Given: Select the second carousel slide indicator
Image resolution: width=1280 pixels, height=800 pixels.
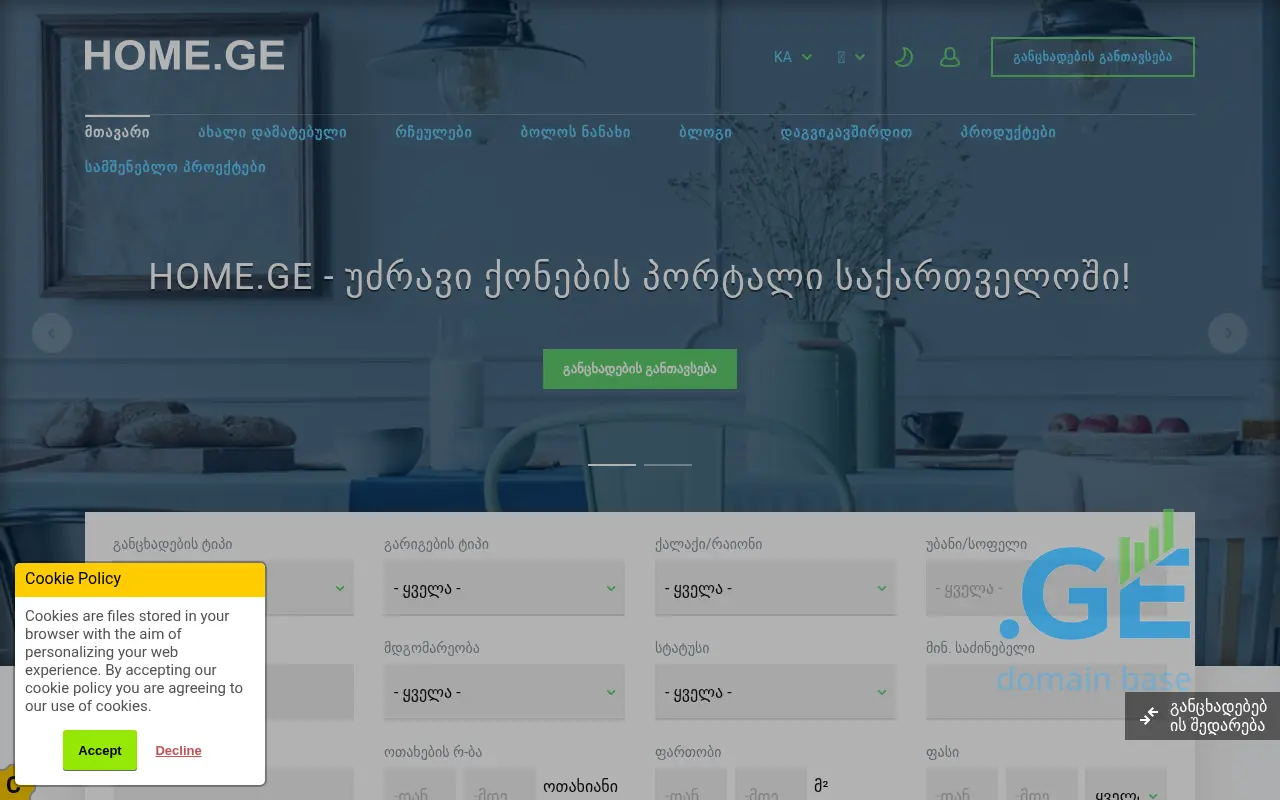Looking at the screenshot, I should [668, 464].
